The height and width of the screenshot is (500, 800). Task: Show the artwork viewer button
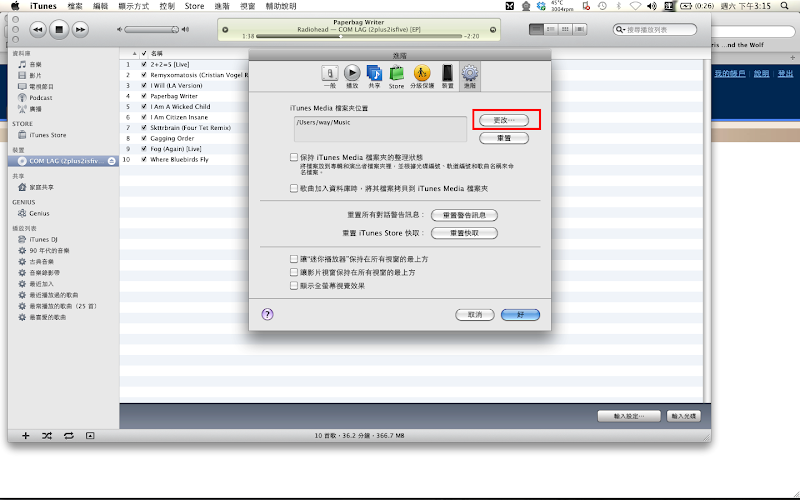[90, 436]
